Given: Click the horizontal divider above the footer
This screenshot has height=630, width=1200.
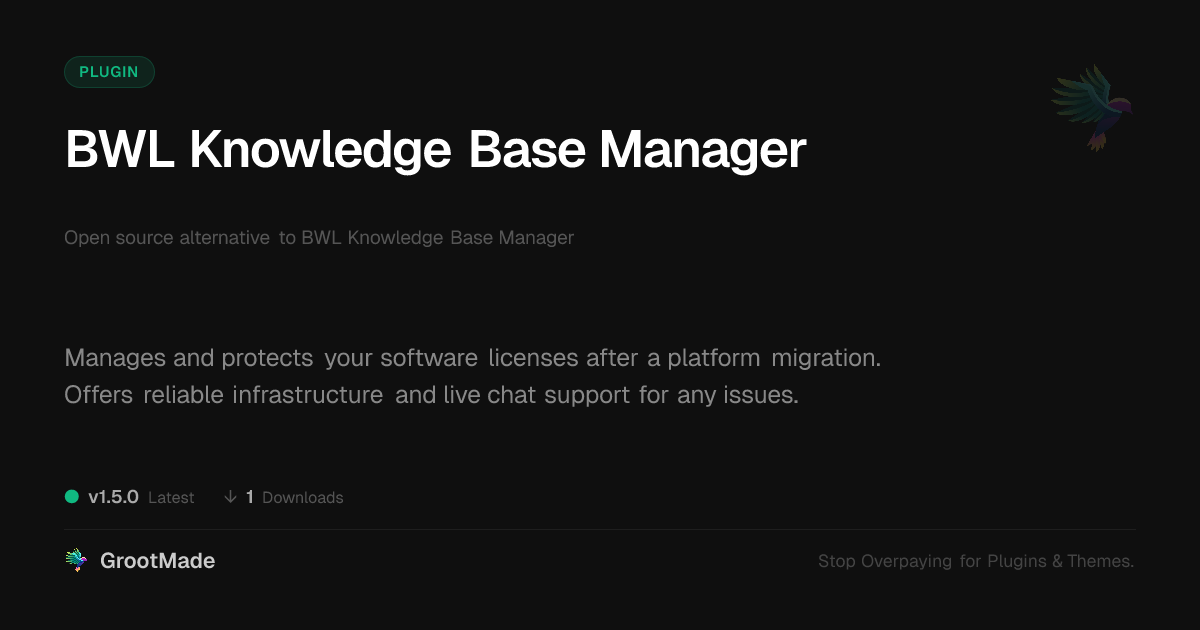Looking at the screenshot, I should [600, 529].
